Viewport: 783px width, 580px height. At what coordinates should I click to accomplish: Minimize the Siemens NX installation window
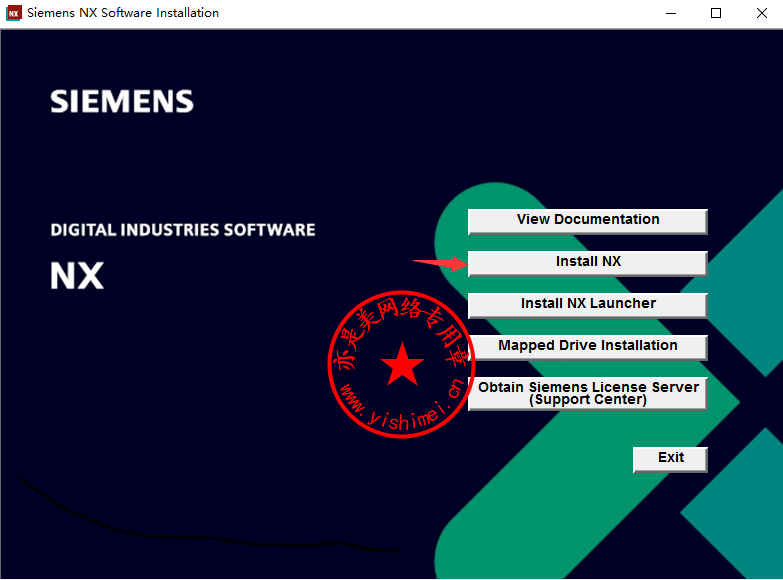[x=671, y=13]
